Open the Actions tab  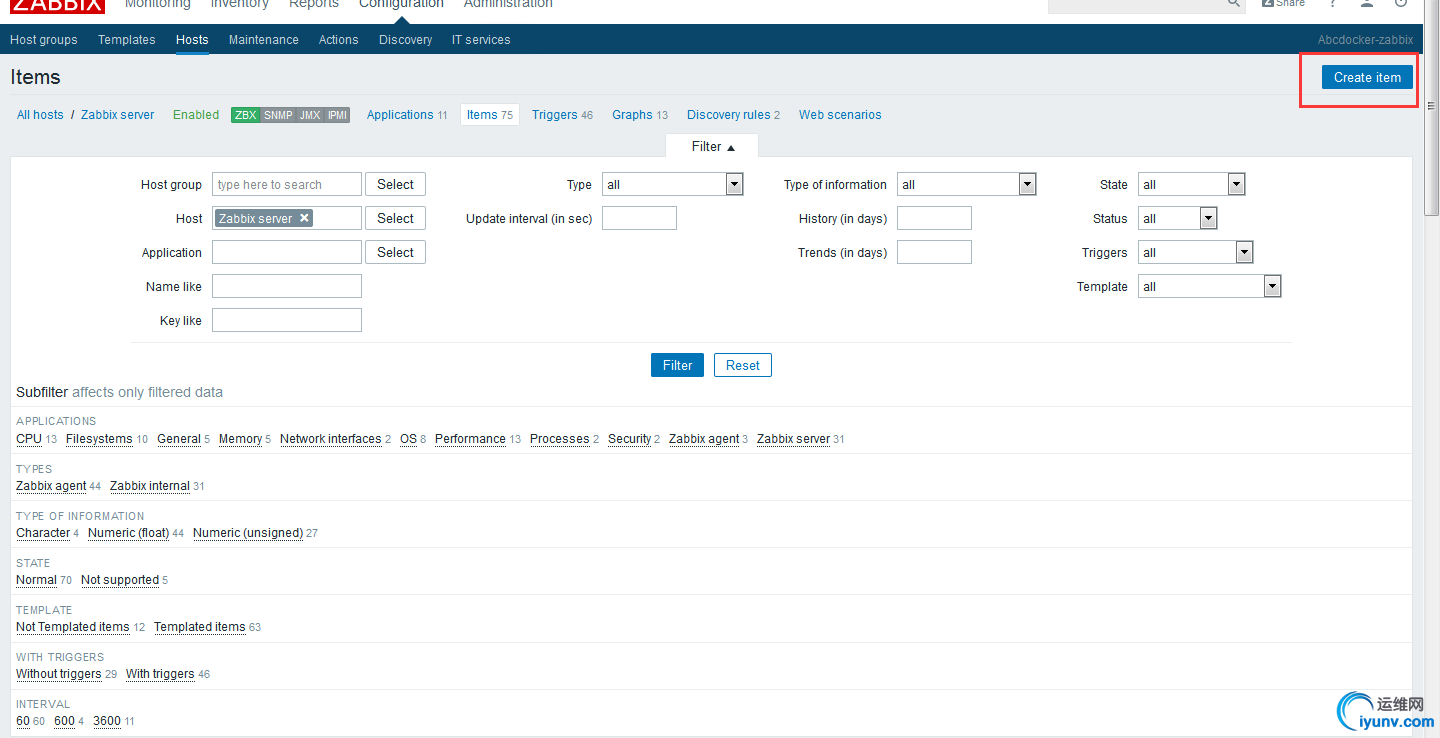[339, 40]
